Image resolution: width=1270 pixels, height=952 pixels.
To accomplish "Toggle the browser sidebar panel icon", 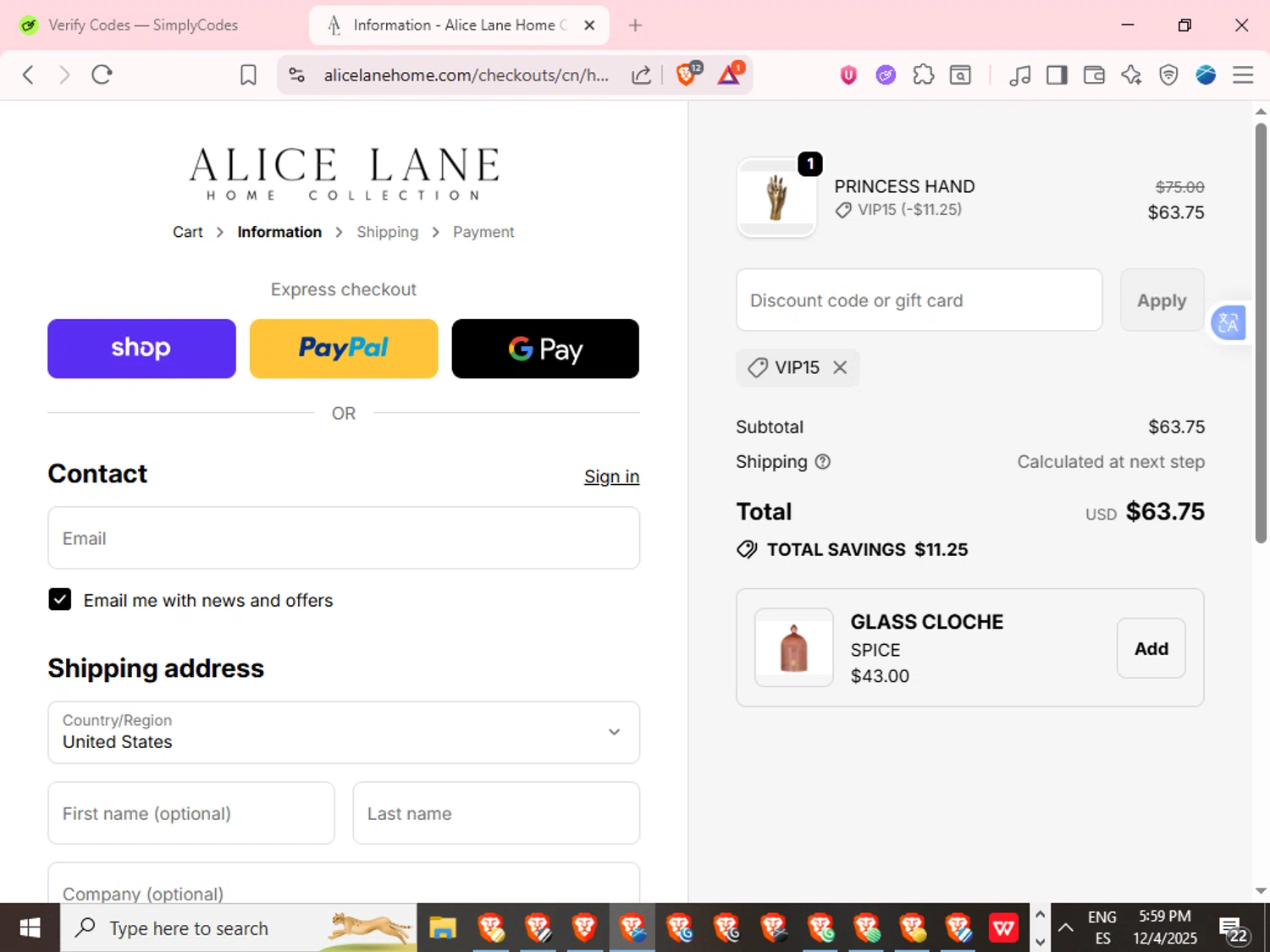I will click(x=1057, y=75).
